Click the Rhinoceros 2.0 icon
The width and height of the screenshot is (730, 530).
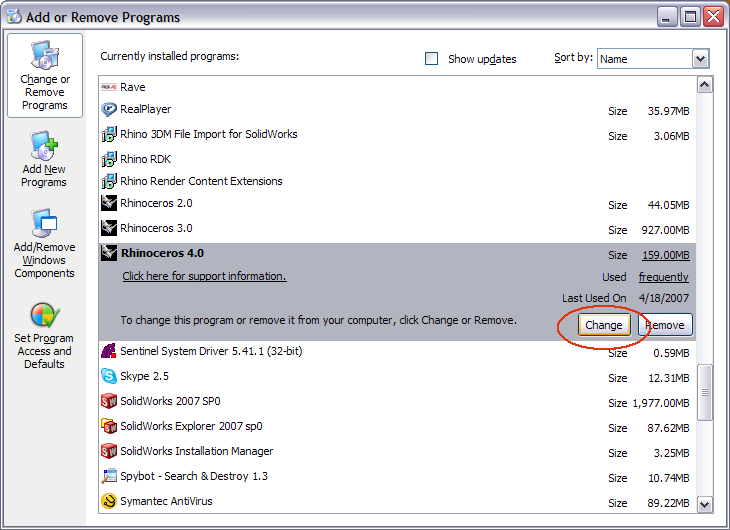pos(108,203)
